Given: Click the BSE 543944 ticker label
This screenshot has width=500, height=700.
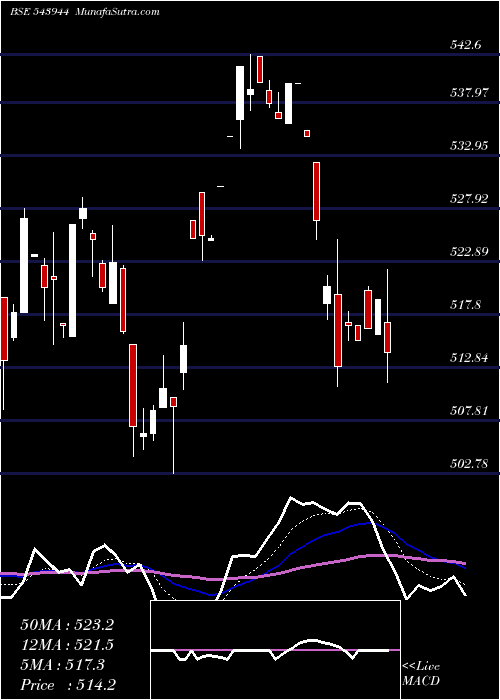Looking at the screenshot, I should click(x=40, y=12).
